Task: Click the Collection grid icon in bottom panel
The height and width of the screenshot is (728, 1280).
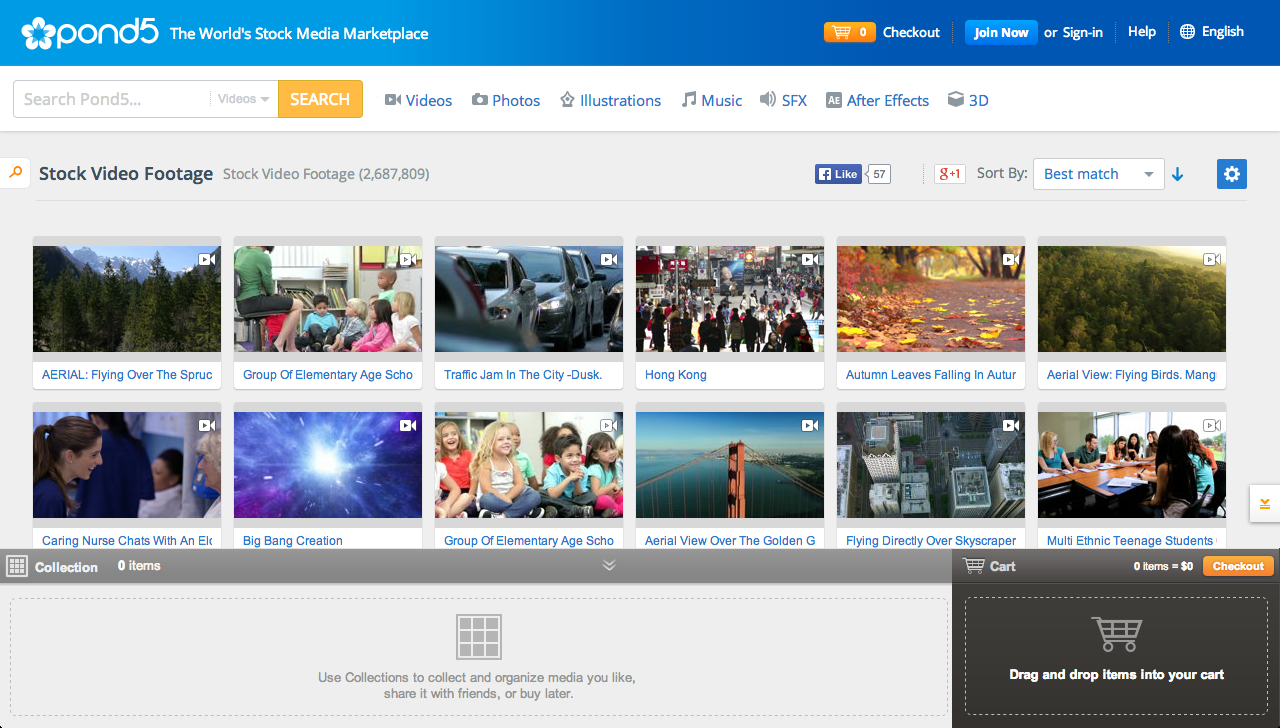Action: pyautogui.click(x=16, y=565)
